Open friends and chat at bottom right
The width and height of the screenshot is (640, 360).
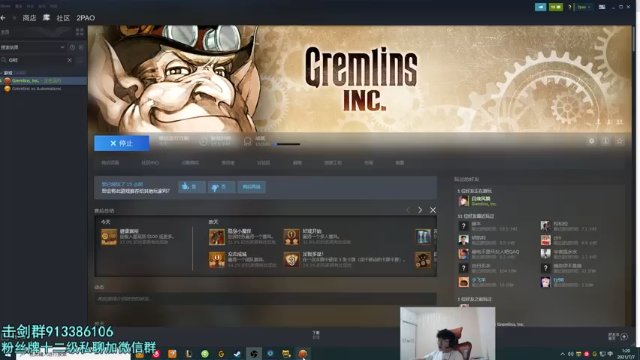[613, 336]
